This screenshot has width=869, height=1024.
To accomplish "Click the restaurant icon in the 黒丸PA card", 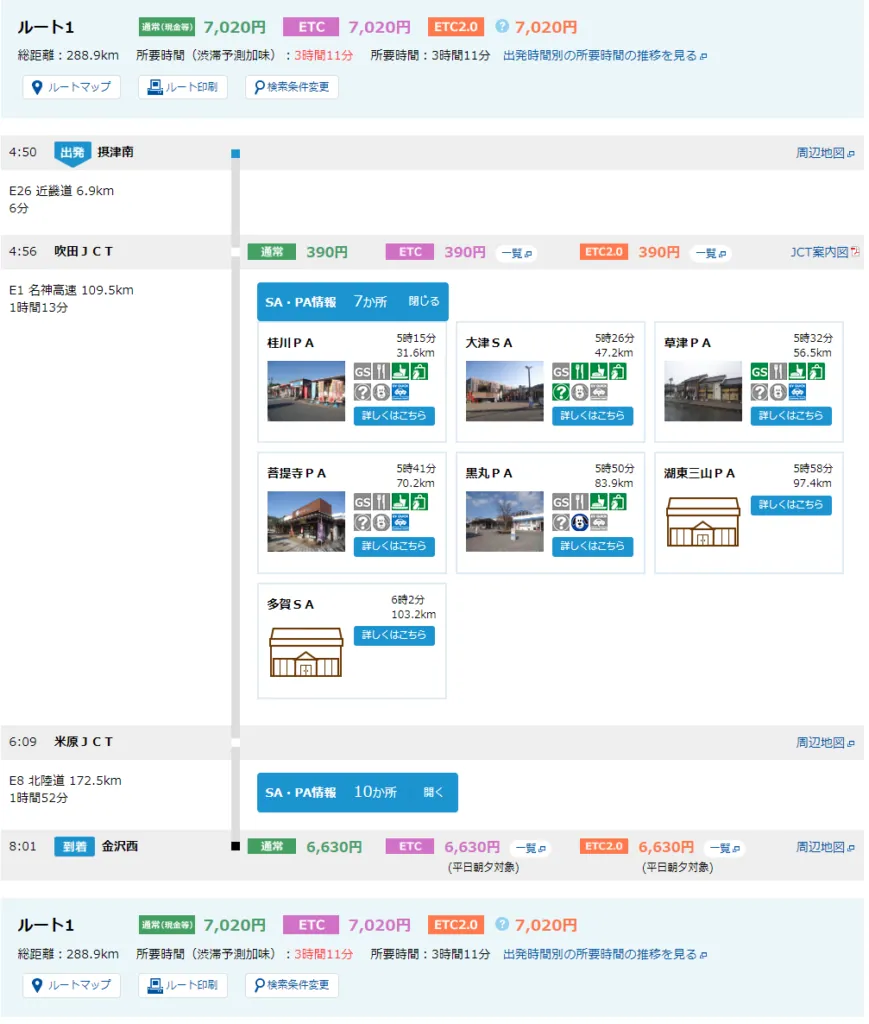I will click(580, 502).
